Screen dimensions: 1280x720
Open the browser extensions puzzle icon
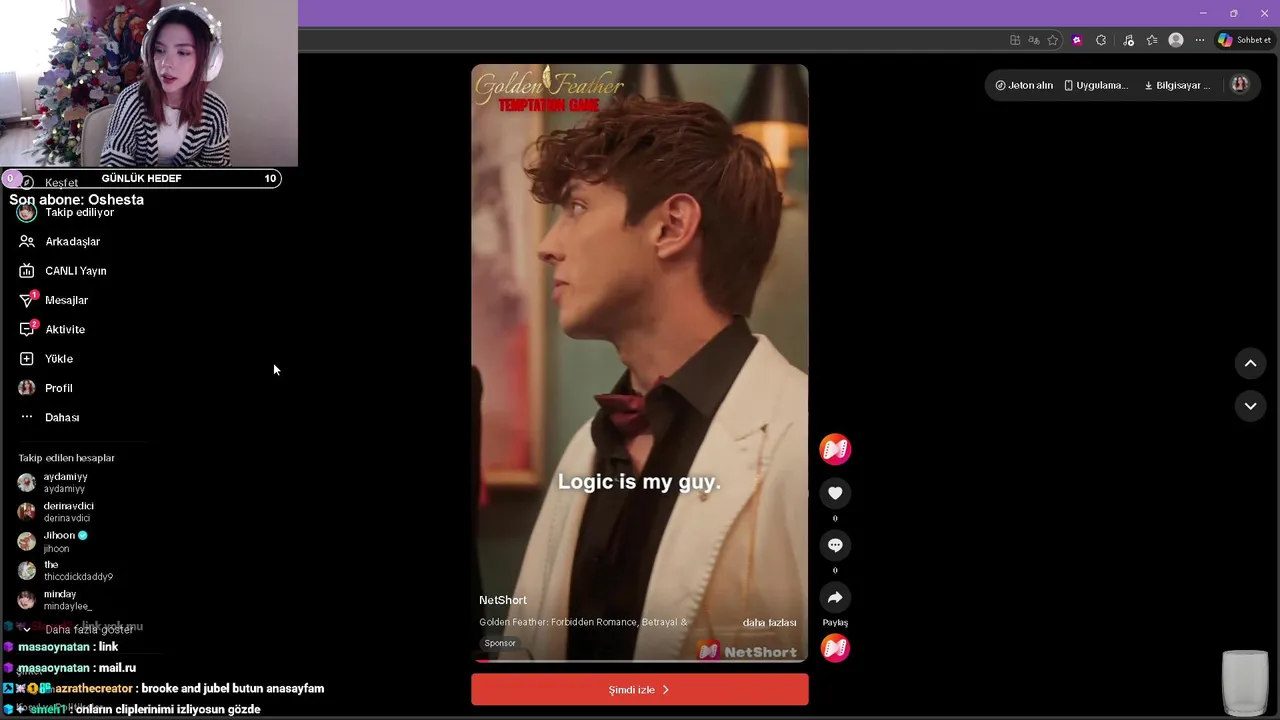point(1101,40)
